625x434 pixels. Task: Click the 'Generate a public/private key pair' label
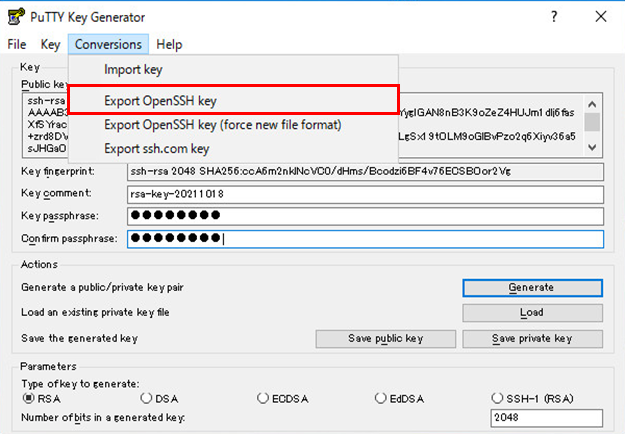(x=102, y=287)
